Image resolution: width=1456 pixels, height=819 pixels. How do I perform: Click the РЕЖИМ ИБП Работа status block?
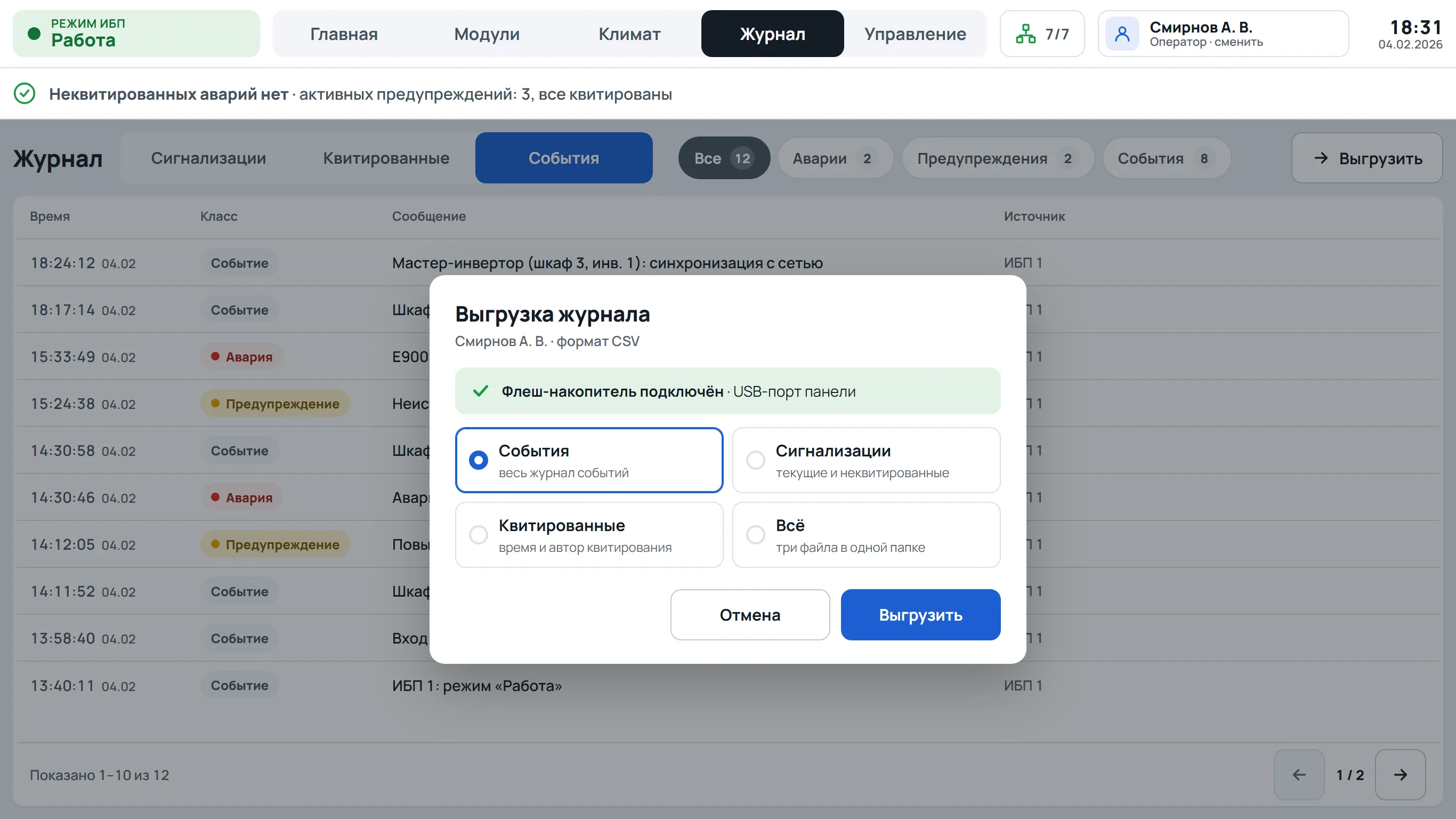tap(136, 34)
